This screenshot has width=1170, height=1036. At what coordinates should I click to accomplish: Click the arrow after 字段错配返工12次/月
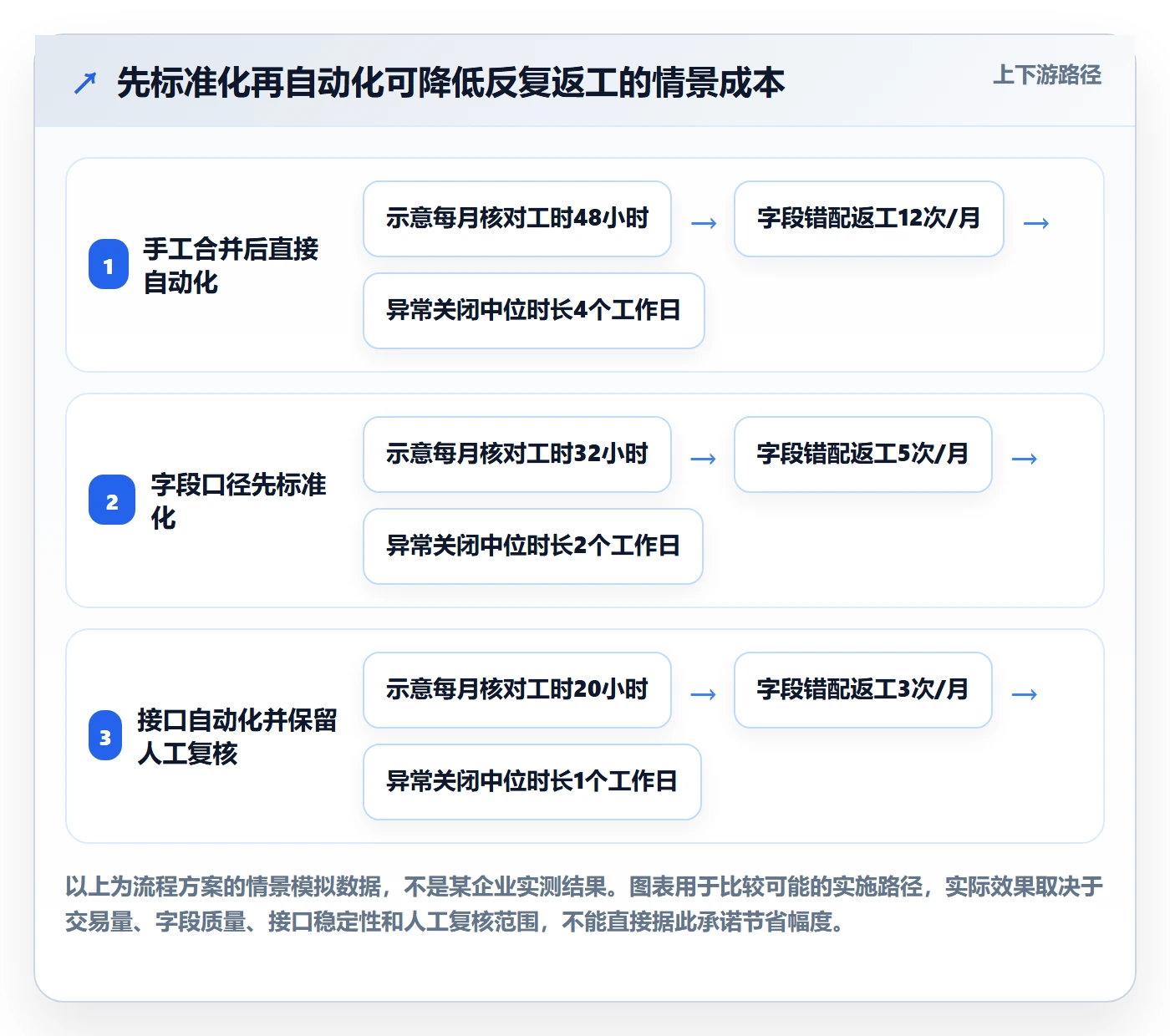coord(1036,223)
